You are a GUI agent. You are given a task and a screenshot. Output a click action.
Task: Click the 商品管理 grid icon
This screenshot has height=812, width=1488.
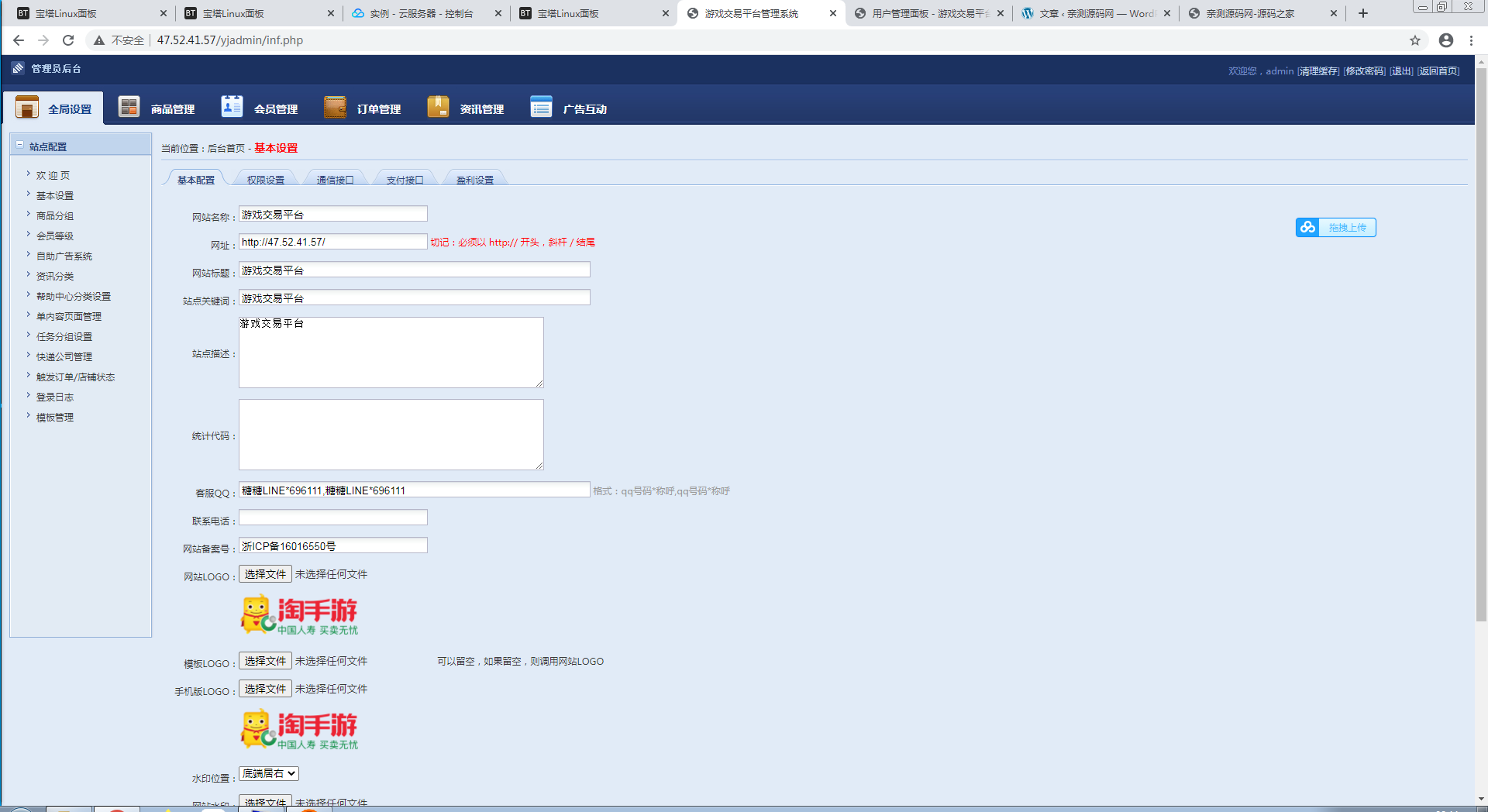[x=129, y=106]
